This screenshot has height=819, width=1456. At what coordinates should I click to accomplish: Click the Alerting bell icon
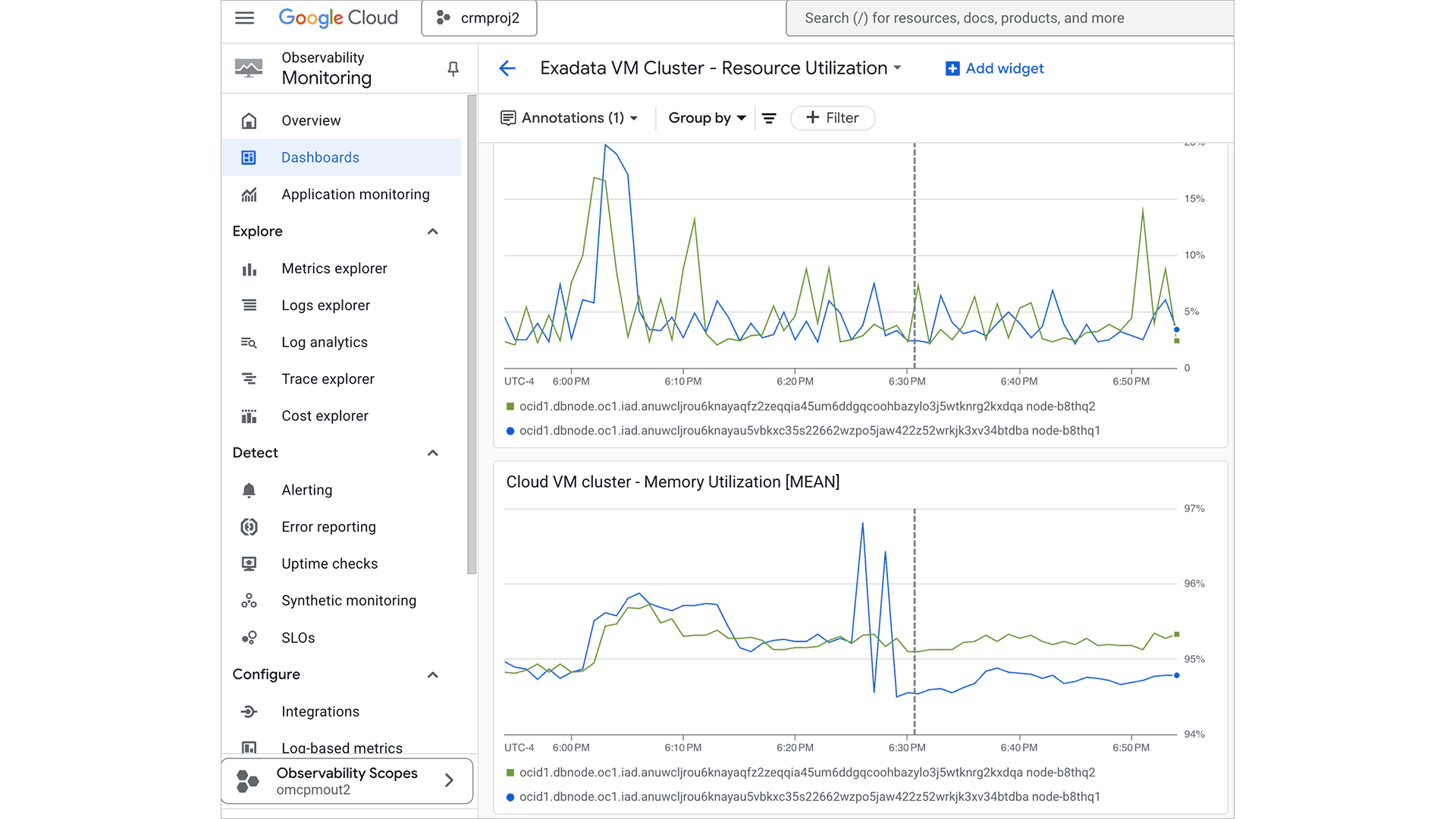point(249,490)
